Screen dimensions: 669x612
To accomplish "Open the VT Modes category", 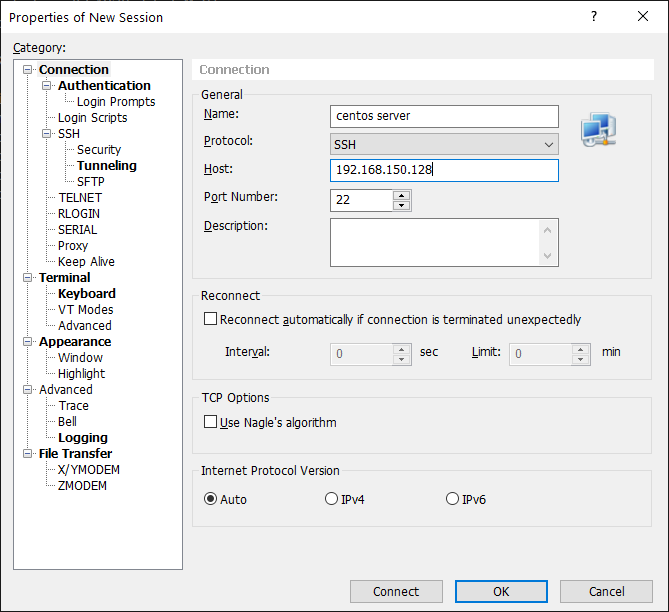I will click(x=86, y=309).
